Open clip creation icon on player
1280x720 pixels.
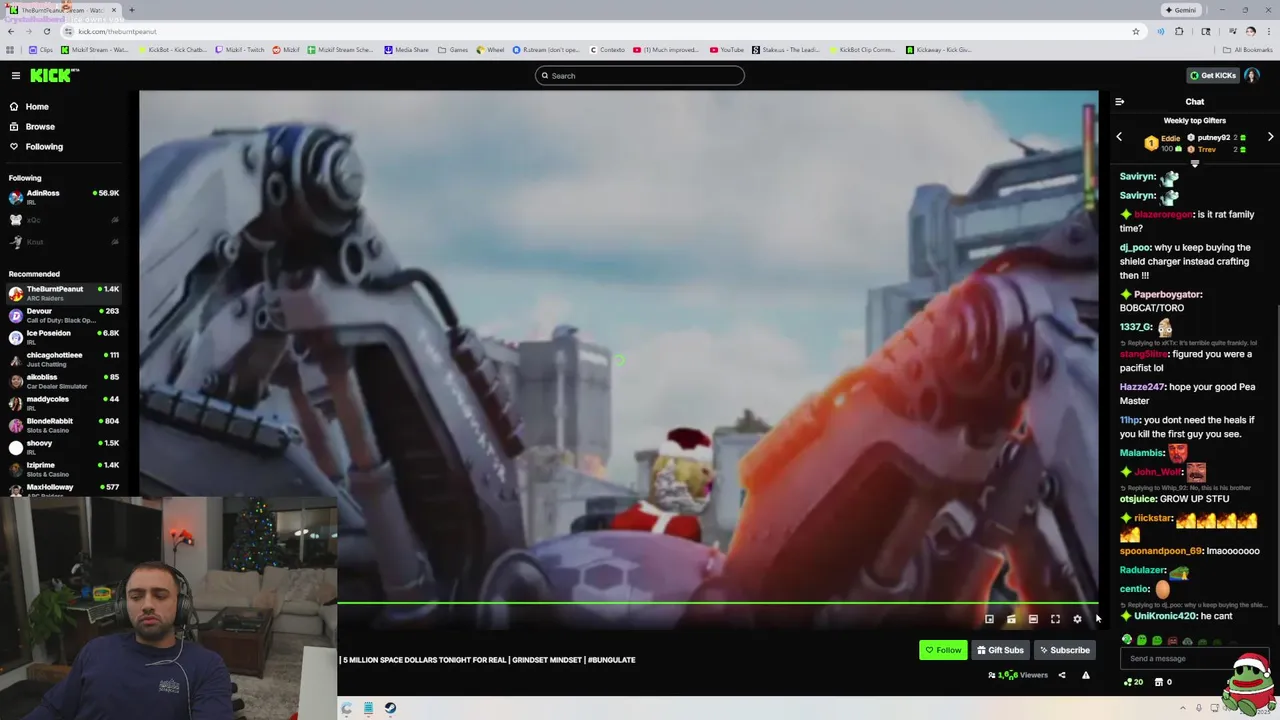pos(1011,619)
